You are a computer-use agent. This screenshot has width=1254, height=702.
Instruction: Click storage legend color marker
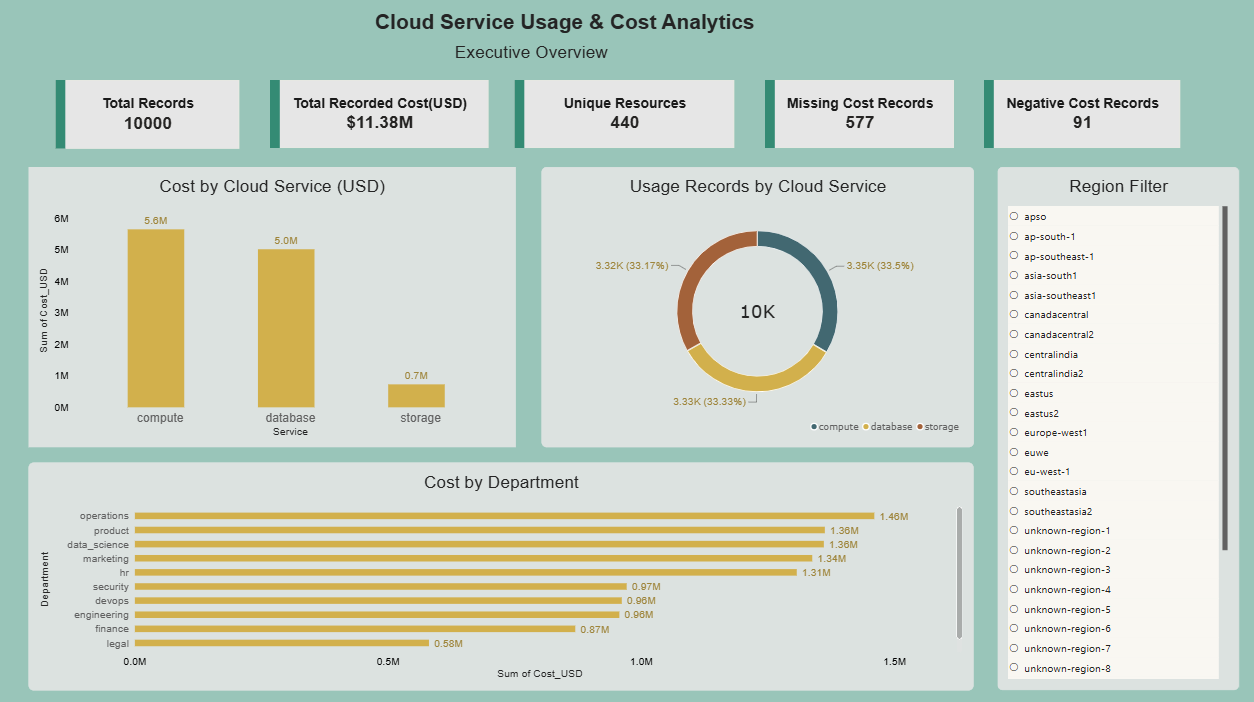pos(920,427)
